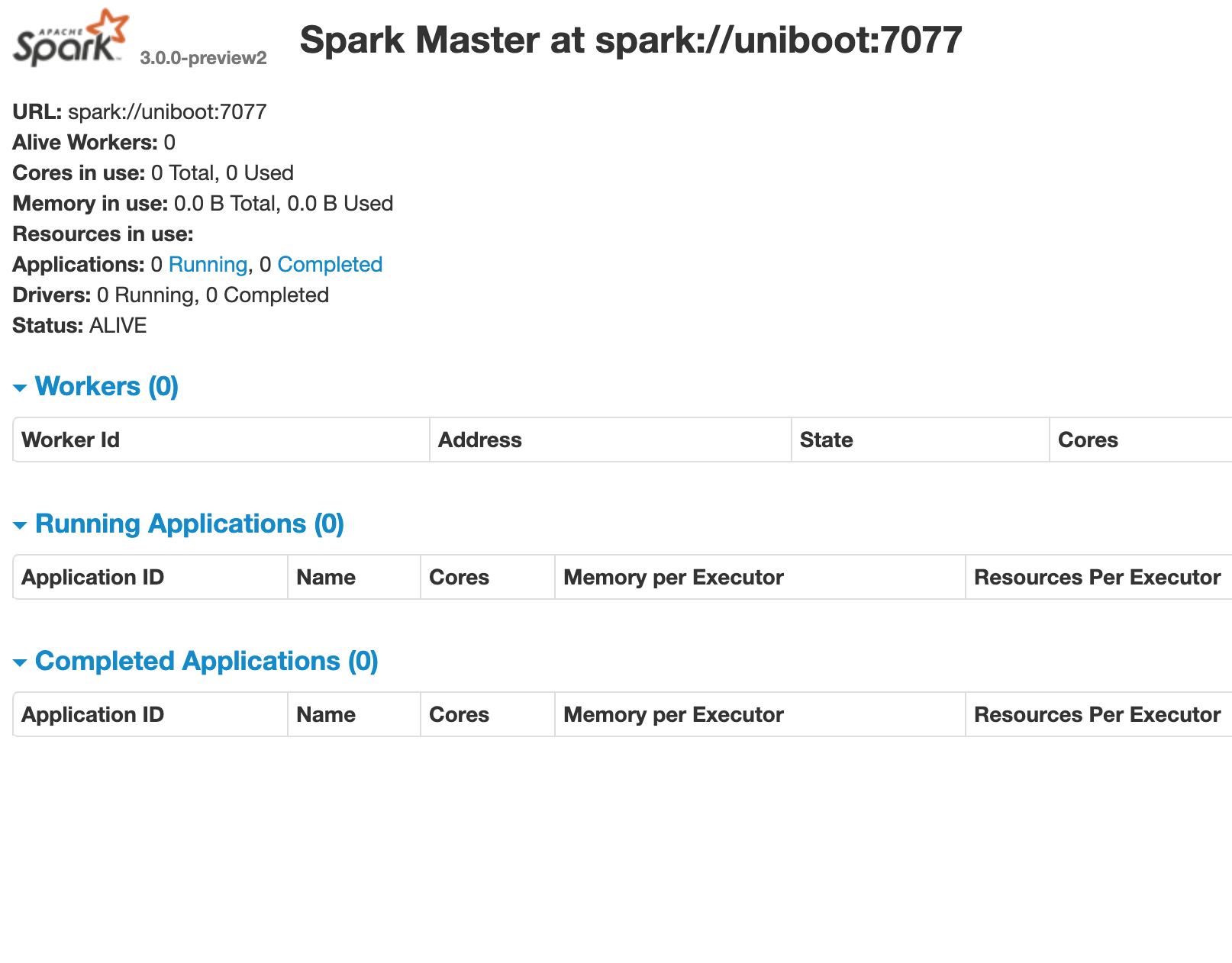This screenshot has width=1232, height=963.
Task: Click the Application ID header in Running table
Action: click(92, 577)
